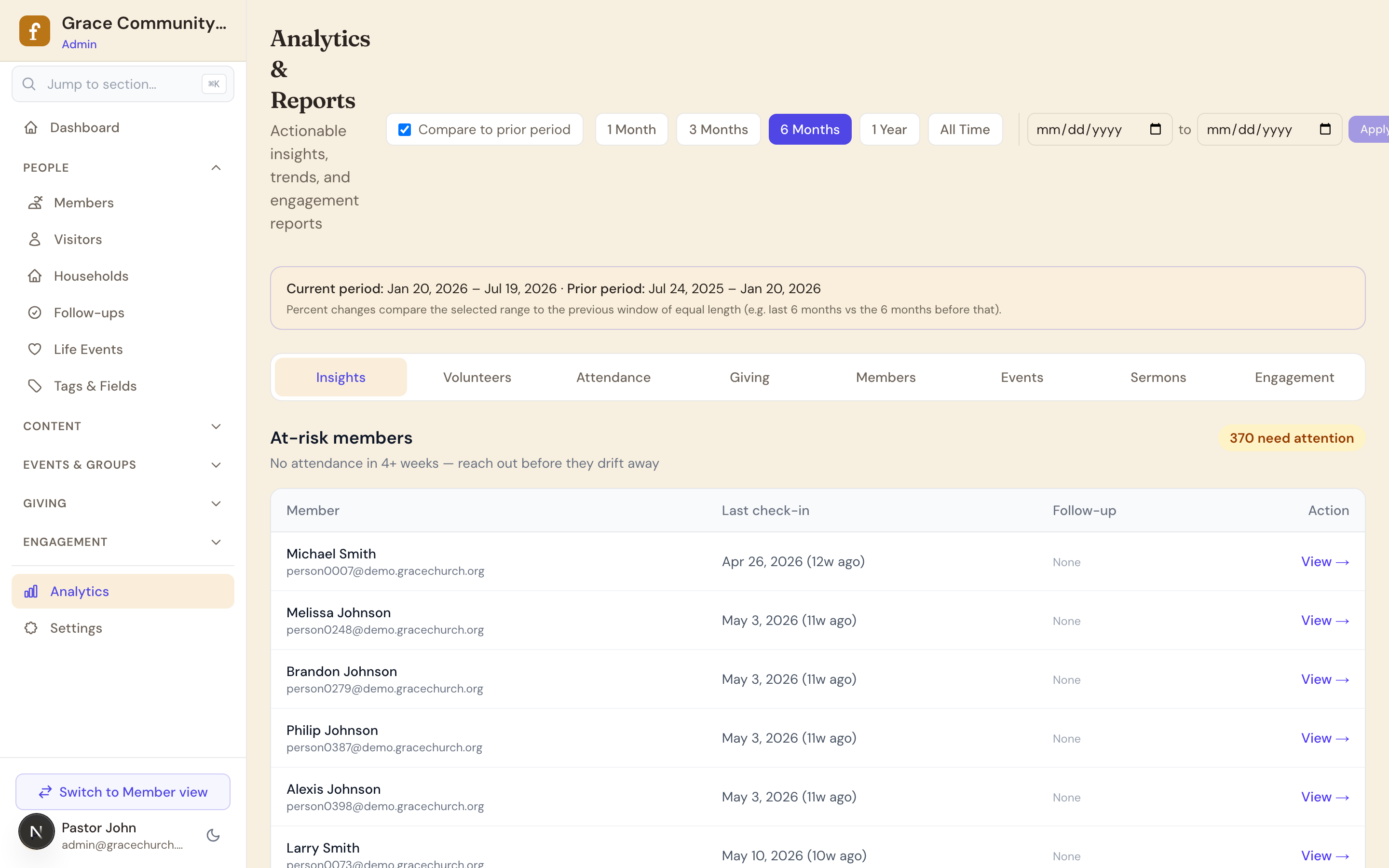The width and height of the screenshot is (1389, 868).
Task: Select the 1 Year range
Action: tap(889, 129)
